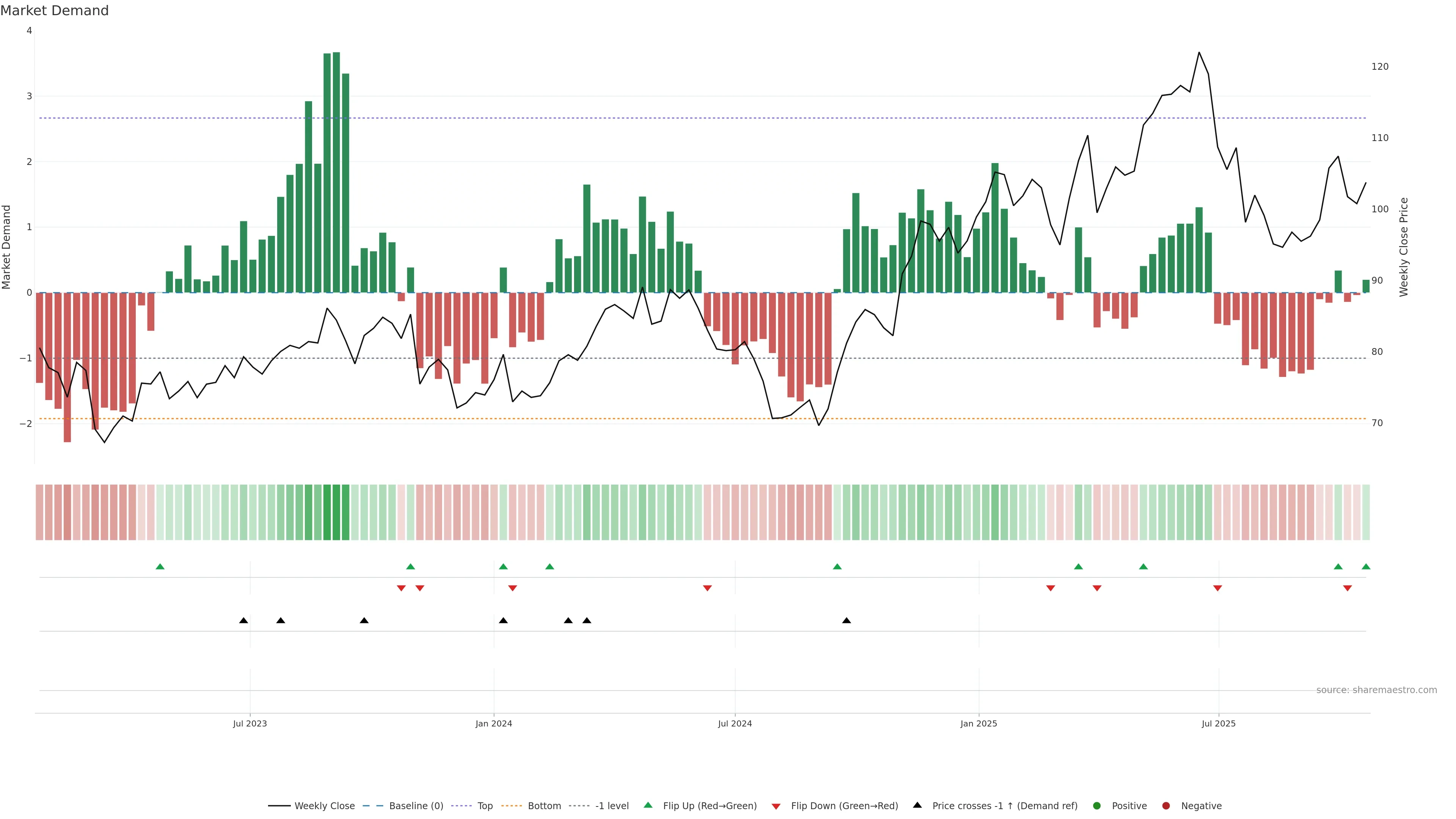Click the first green Flip Up marker before Jul 2023

coord(160,566)
